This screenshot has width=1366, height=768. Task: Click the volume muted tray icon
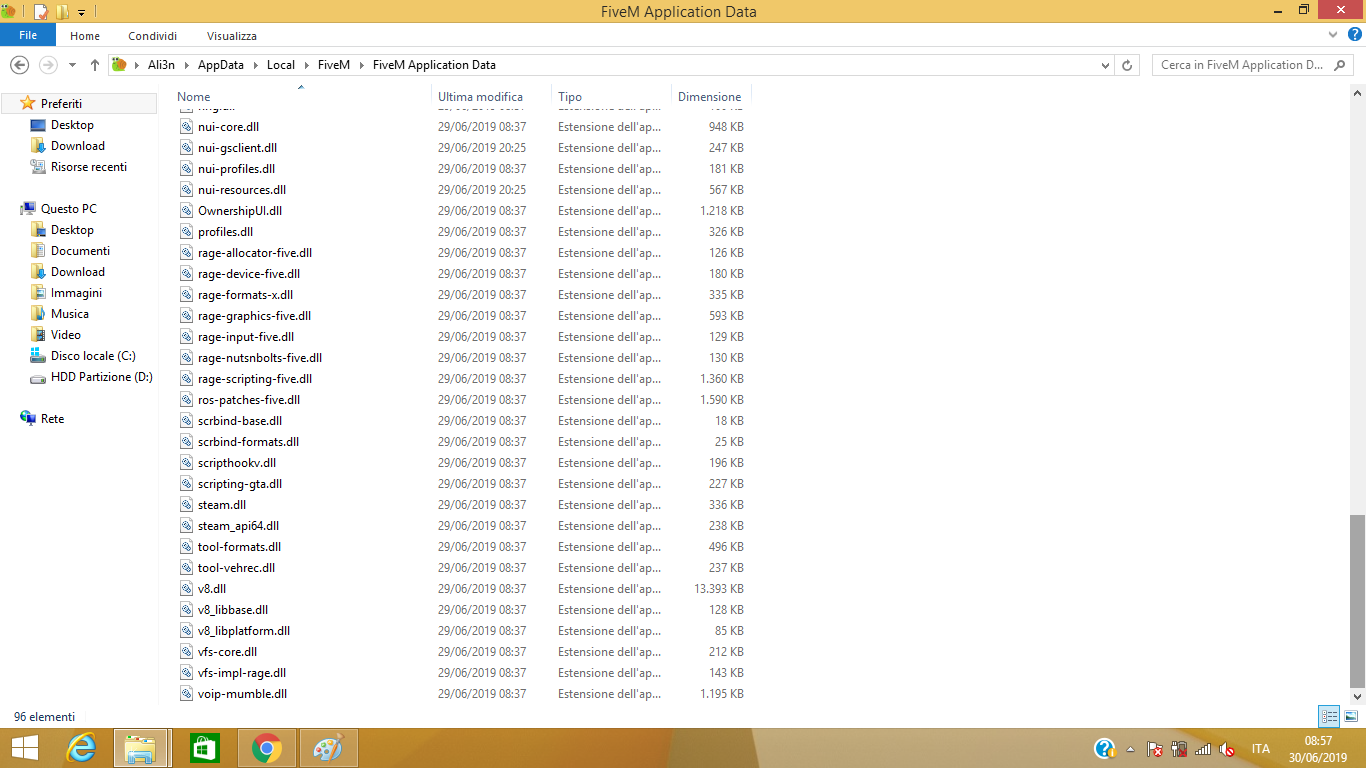coord(1227,749)
